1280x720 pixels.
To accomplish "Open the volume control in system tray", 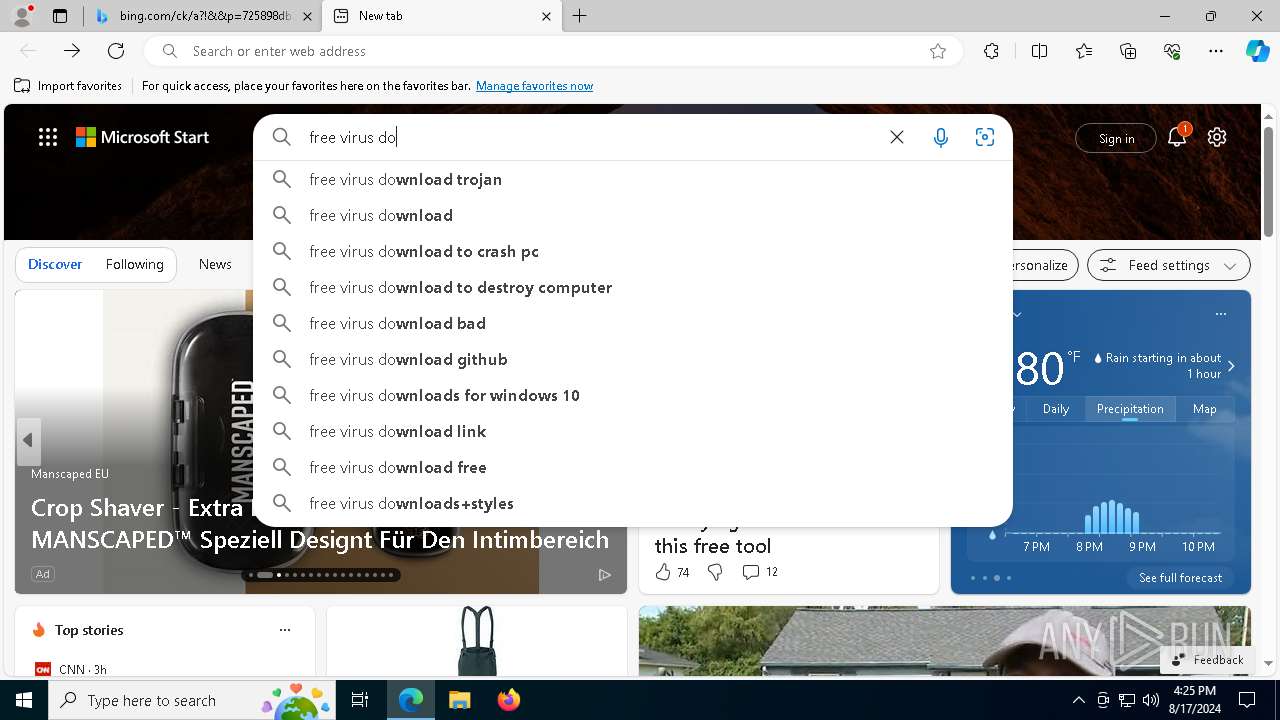I will [x=1150, y=700].
